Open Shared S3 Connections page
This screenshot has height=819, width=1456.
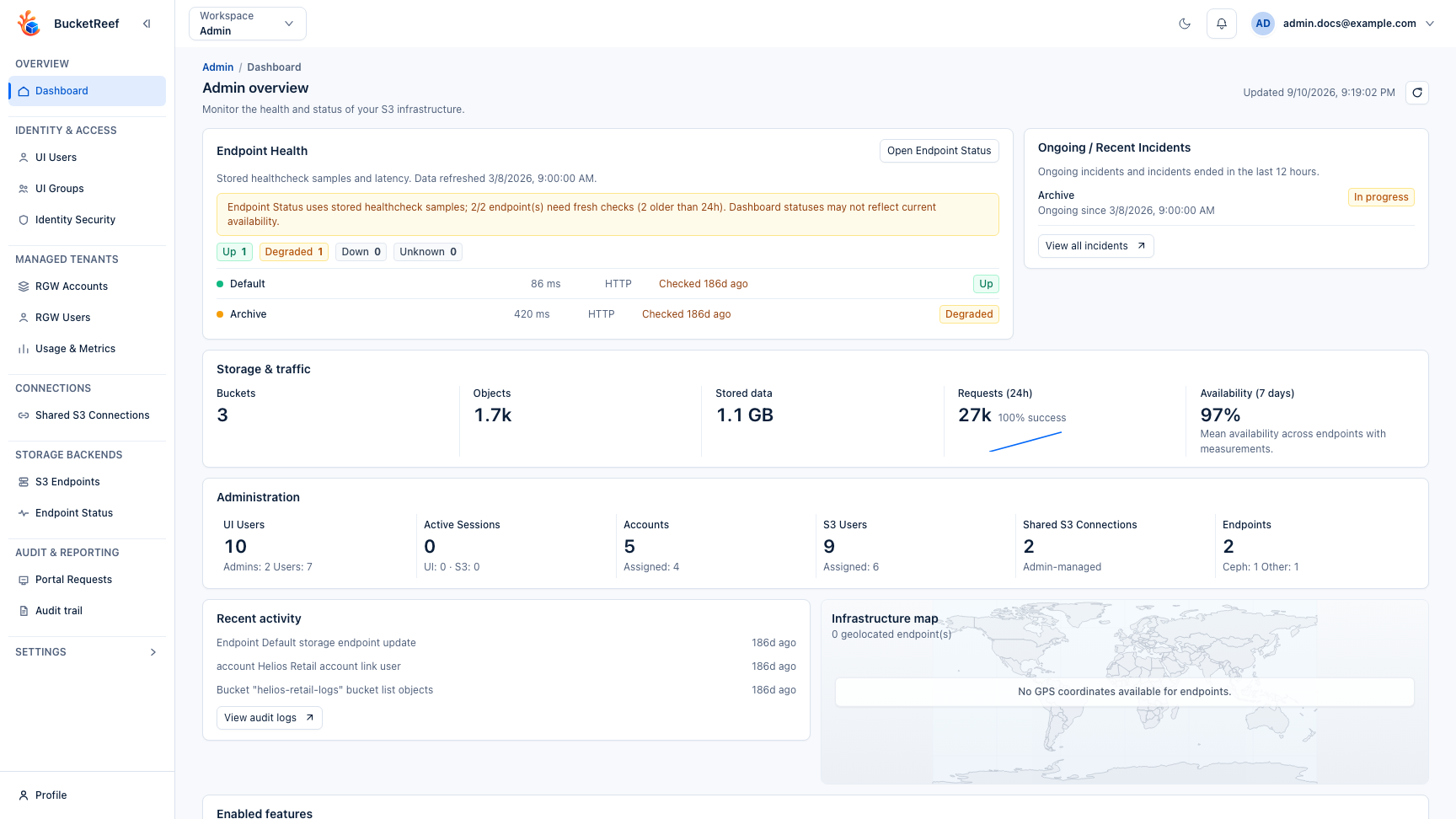point(87,415)
